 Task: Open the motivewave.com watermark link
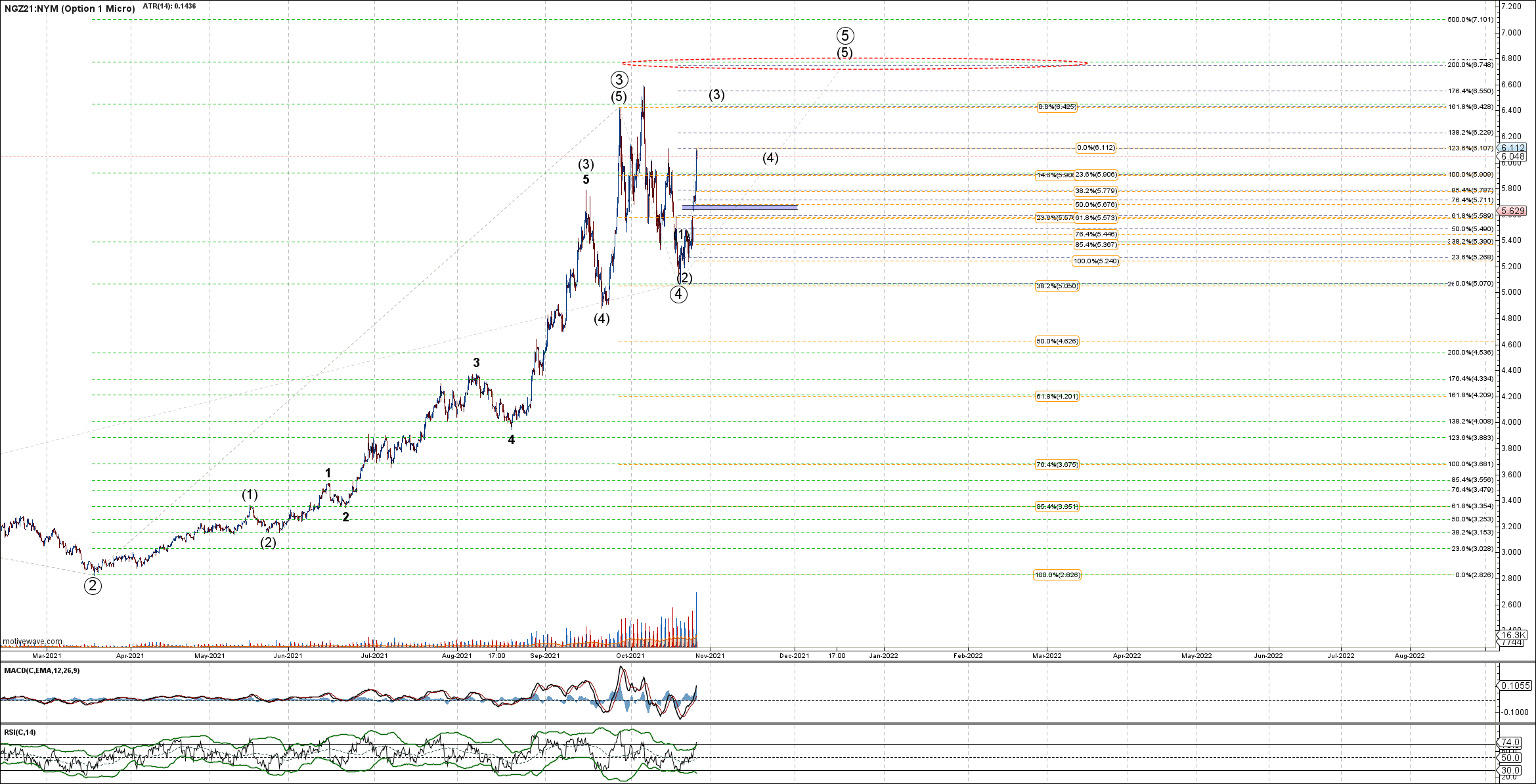coord(33,642)
